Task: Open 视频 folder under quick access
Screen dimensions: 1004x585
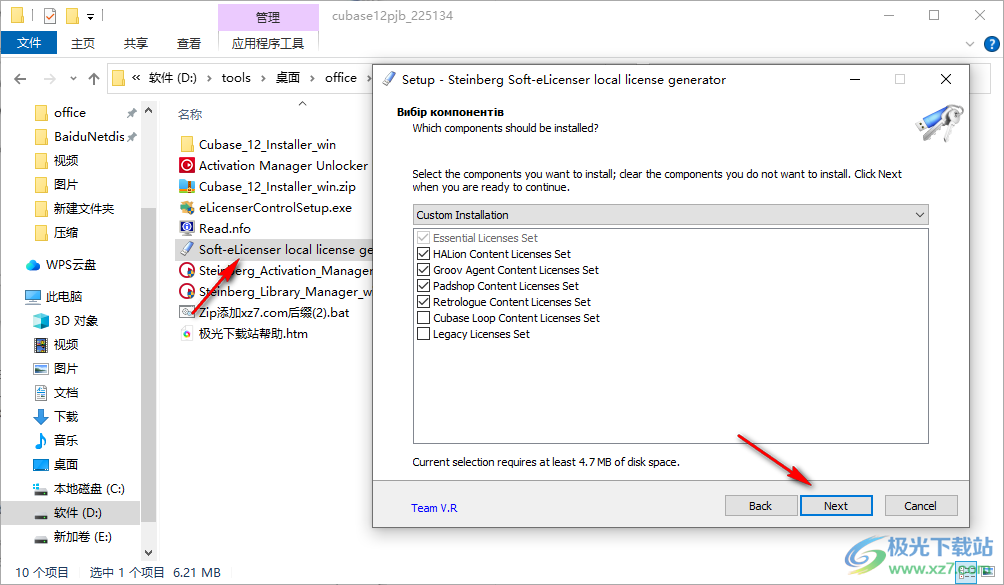Action: (x=66, y=161)
